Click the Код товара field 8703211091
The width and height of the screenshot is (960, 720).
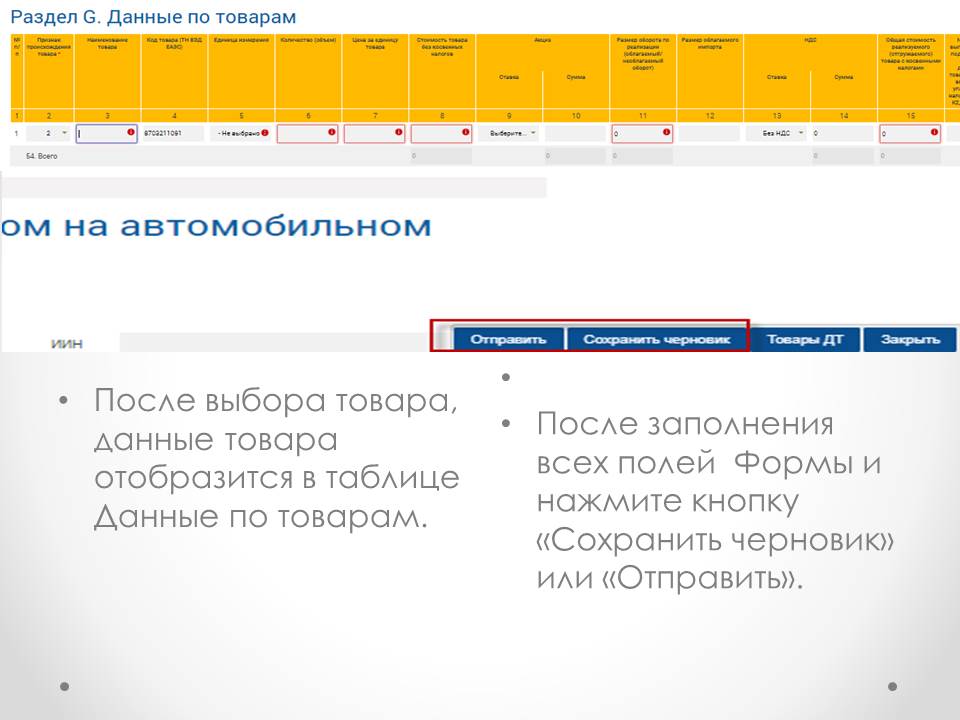tap(174, 133)
